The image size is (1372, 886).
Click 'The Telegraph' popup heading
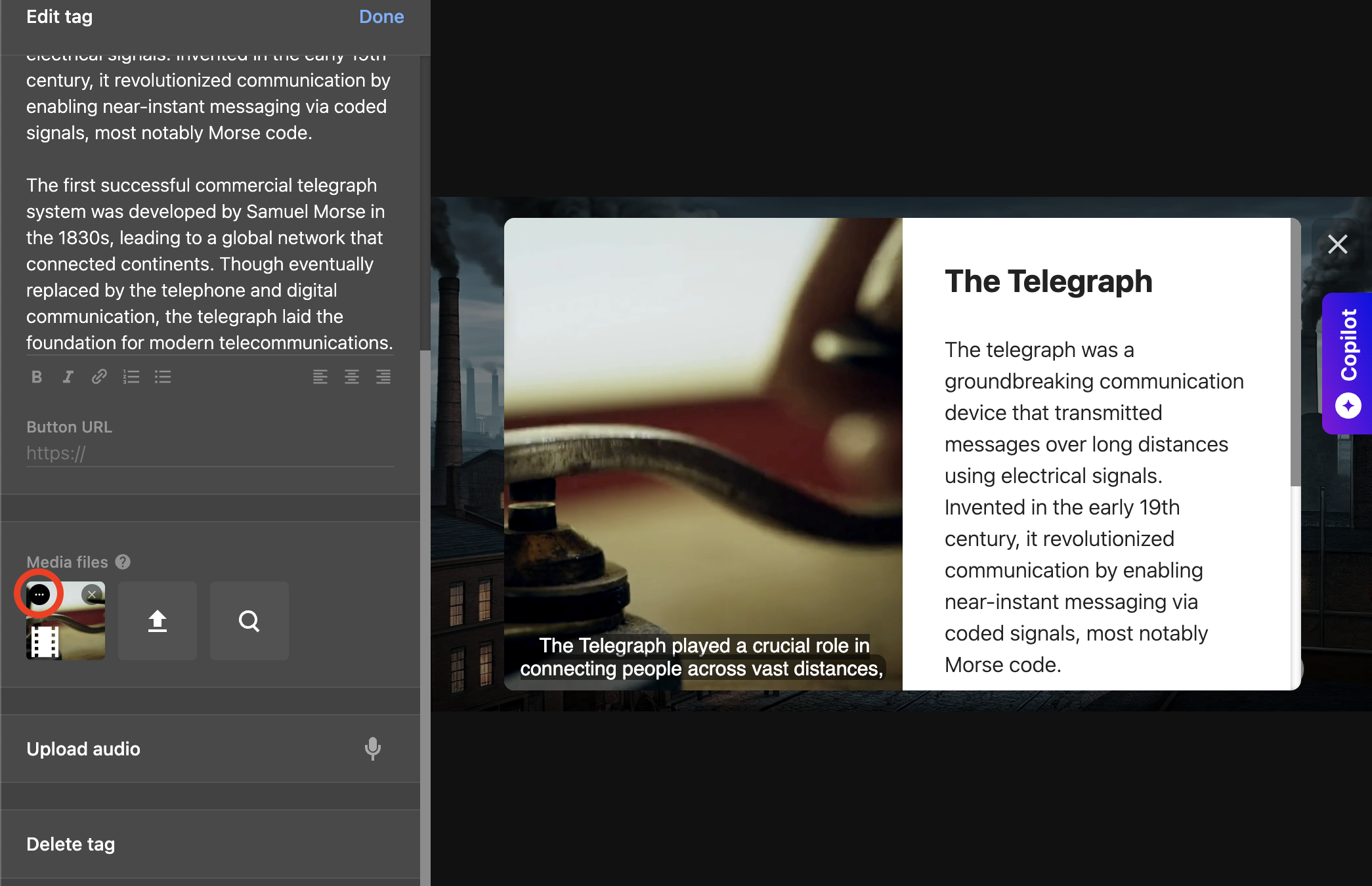[1048, 282]
